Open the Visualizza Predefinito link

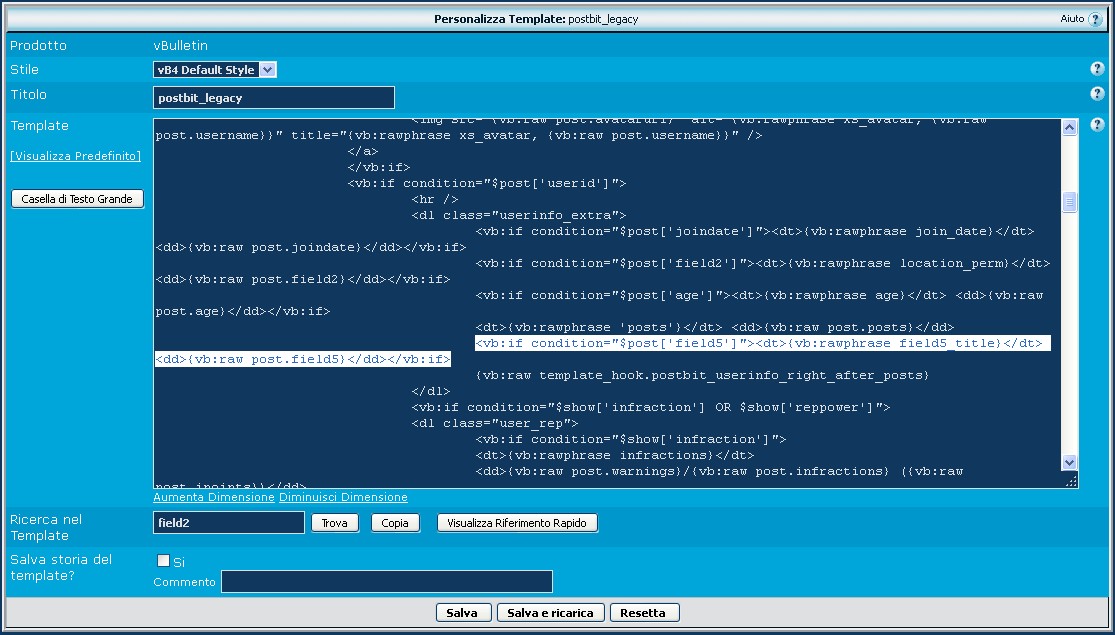coord(76,156)
